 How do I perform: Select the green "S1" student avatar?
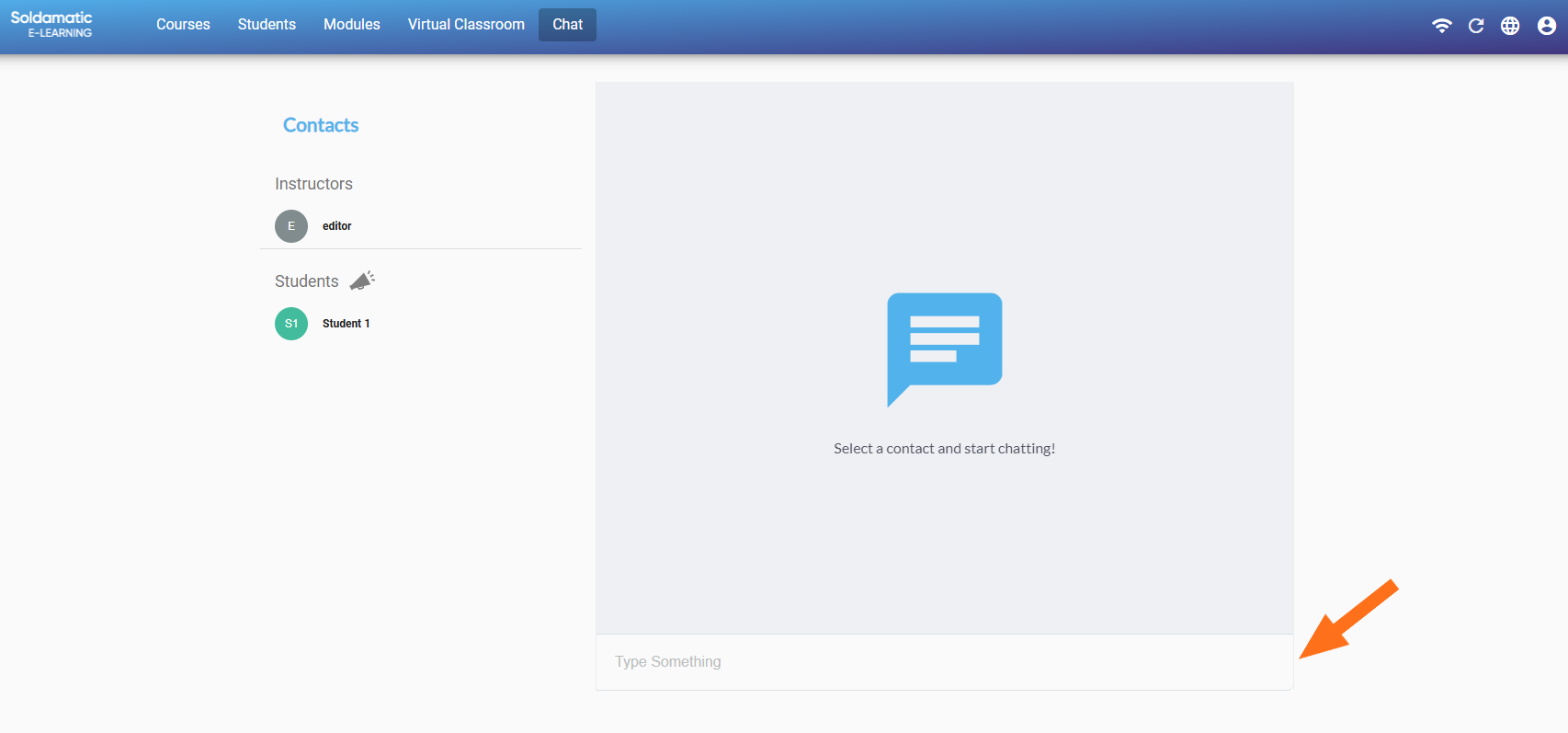(291, 324)
